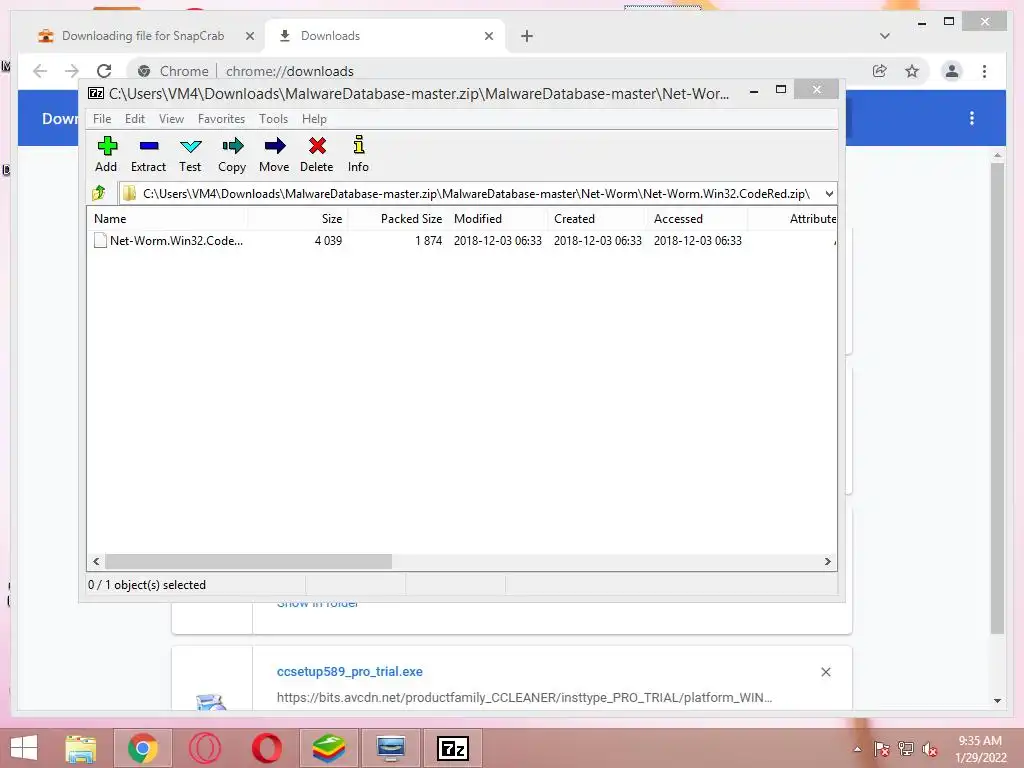
Task: Open the ccsetup589_pro_trial.exe download link
Action: [349, 671]
